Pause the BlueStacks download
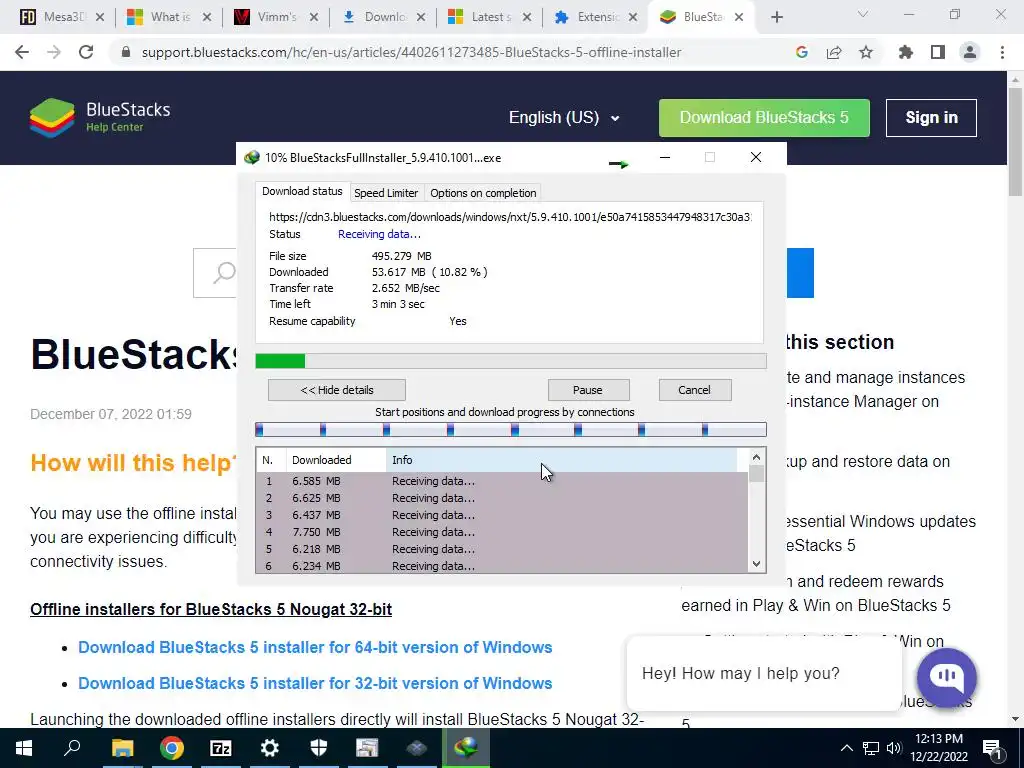The image size is (1024, 768). (588, 390)
